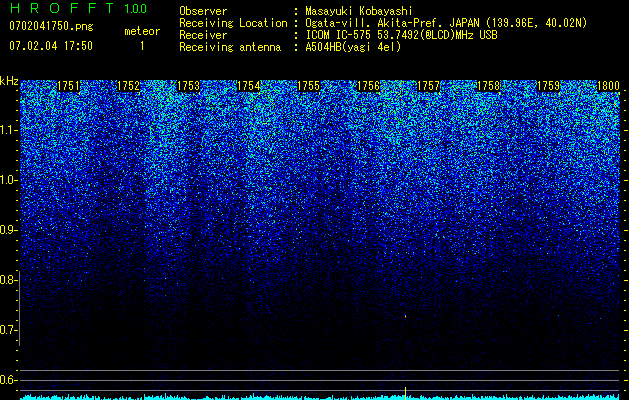
Task: Click the 1800 time marker
Action: [x=609, y=86]
